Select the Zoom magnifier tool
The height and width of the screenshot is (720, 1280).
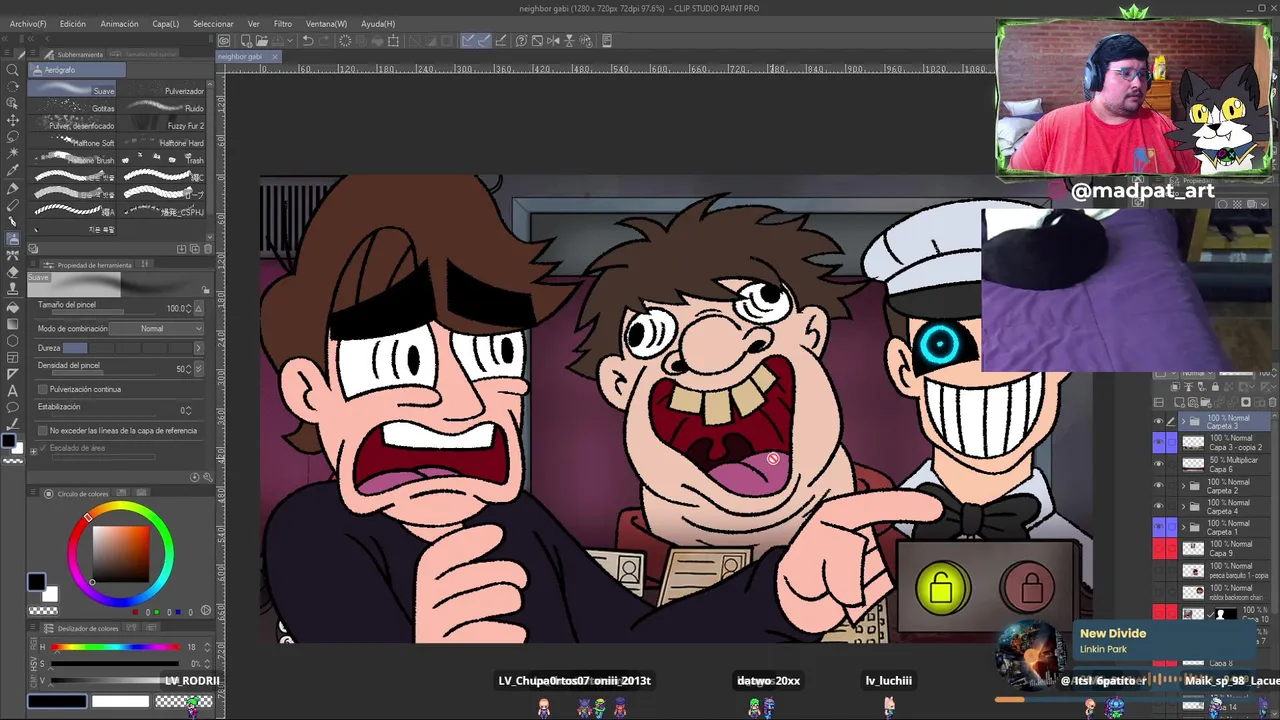[13, 69]
